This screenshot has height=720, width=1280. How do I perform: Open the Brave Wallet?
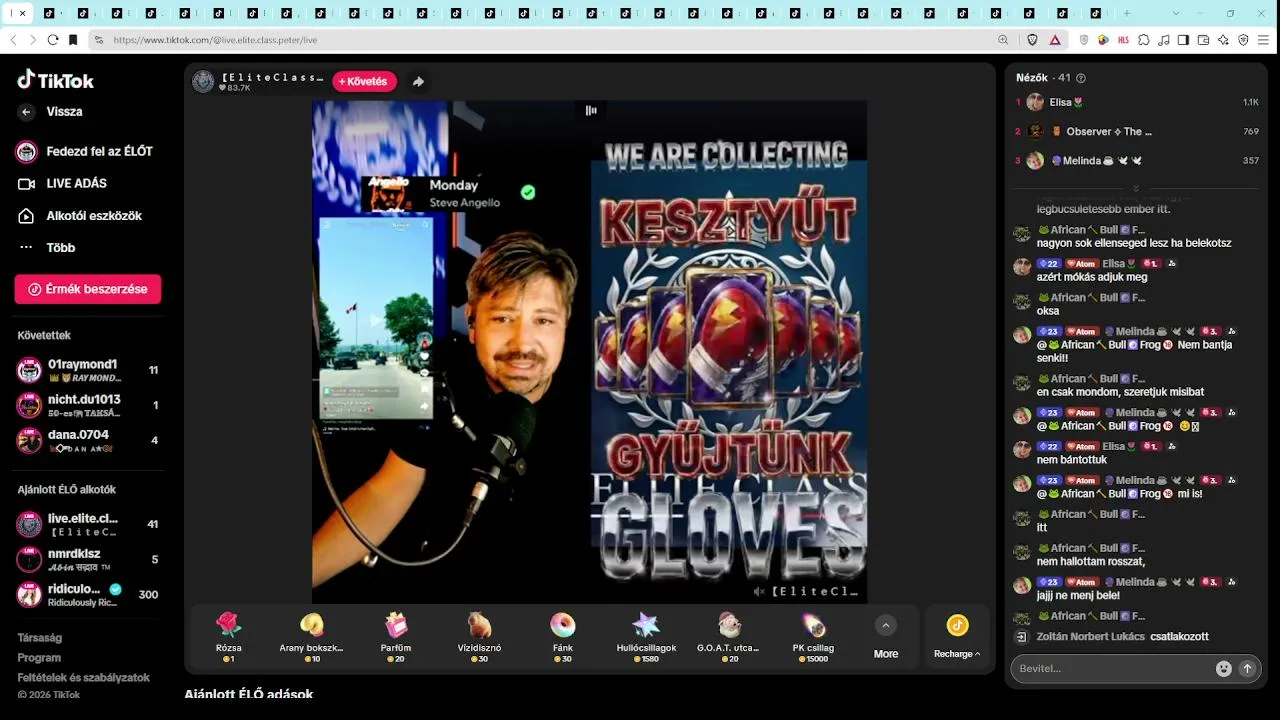[1204, 40]
